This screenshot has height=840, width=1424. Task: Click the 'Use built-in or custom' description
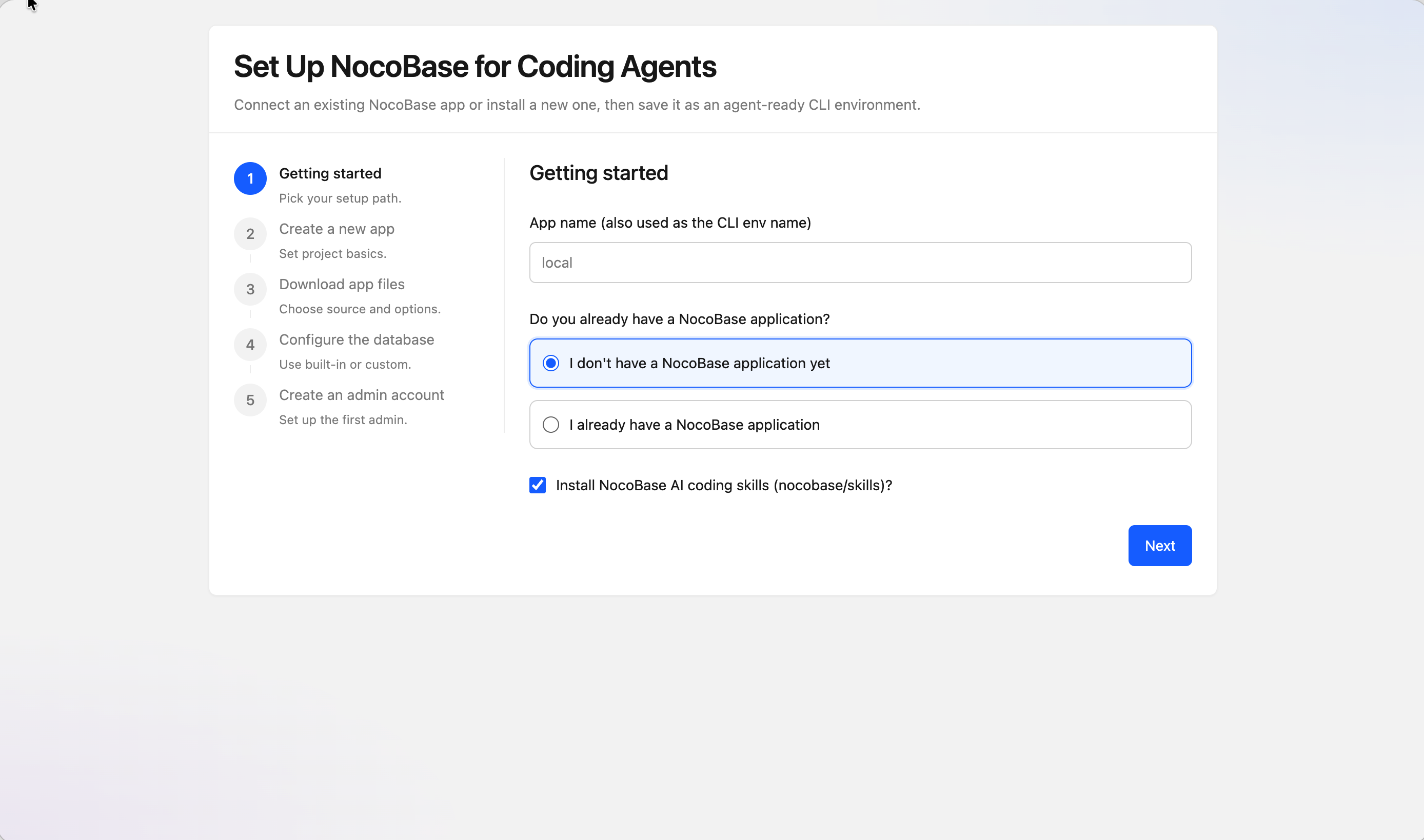pos(345,365)
